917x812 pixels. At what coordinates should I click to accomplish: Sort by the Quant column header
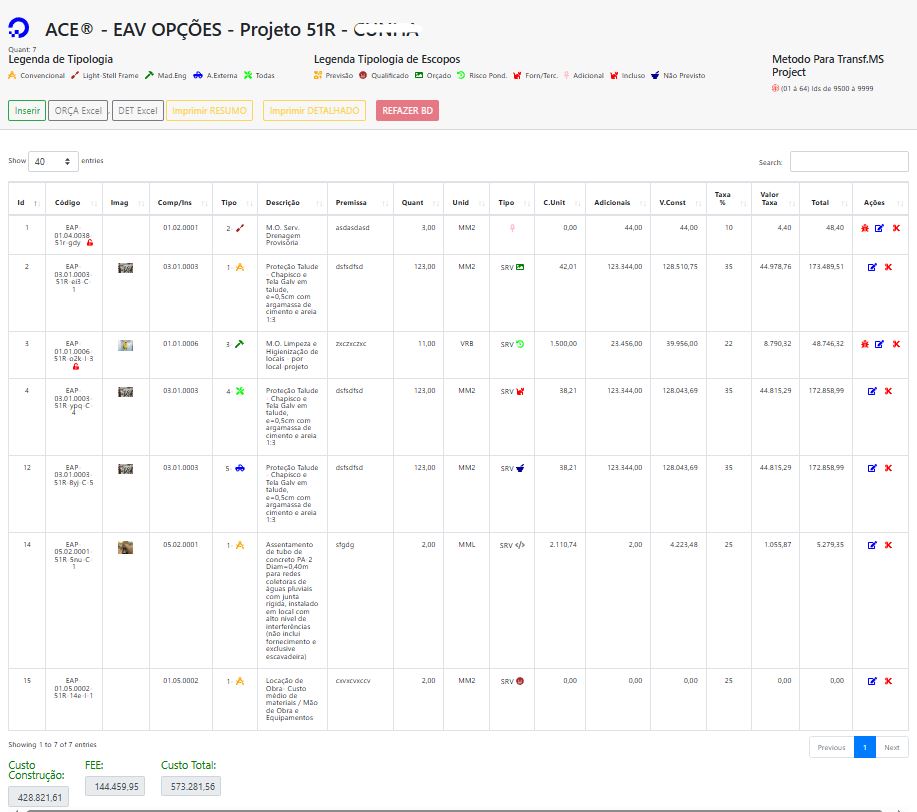point(413,203)
